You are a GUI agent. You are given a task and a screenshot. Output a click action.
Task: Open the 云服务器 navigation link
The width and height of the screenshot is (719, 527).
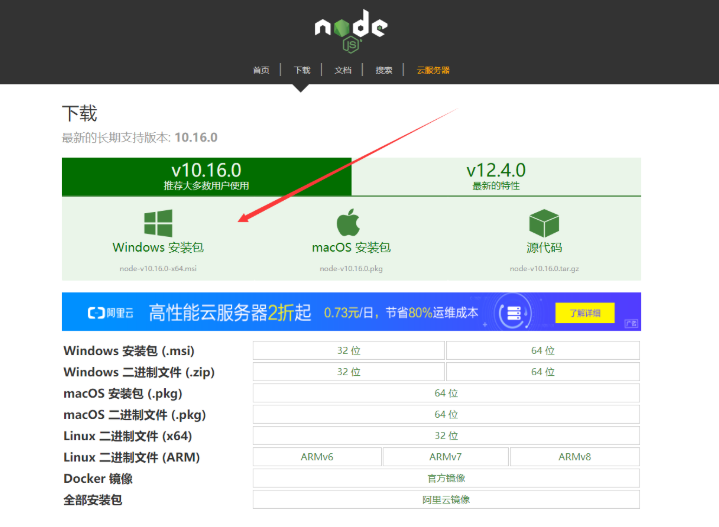pyautogui.click(x=433, y=70)
